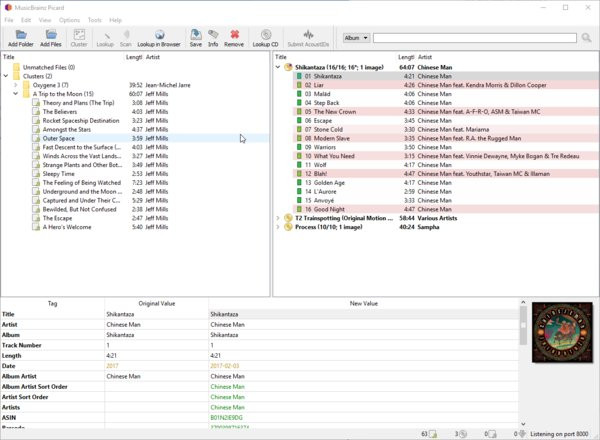Collapse the Clusters tree node
This screenshot has width=600, height=440.
pyautogui.click(x=6, y=76)
